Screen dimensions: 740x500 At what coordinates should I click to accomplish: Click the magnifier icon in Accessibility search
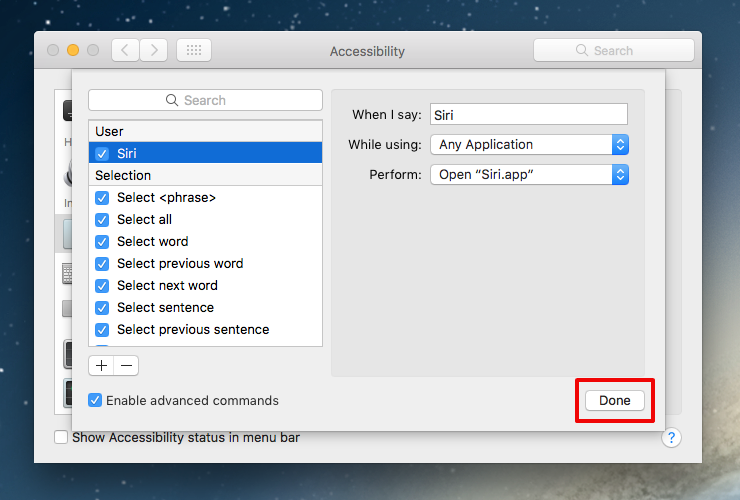click(x=582, y=50)
